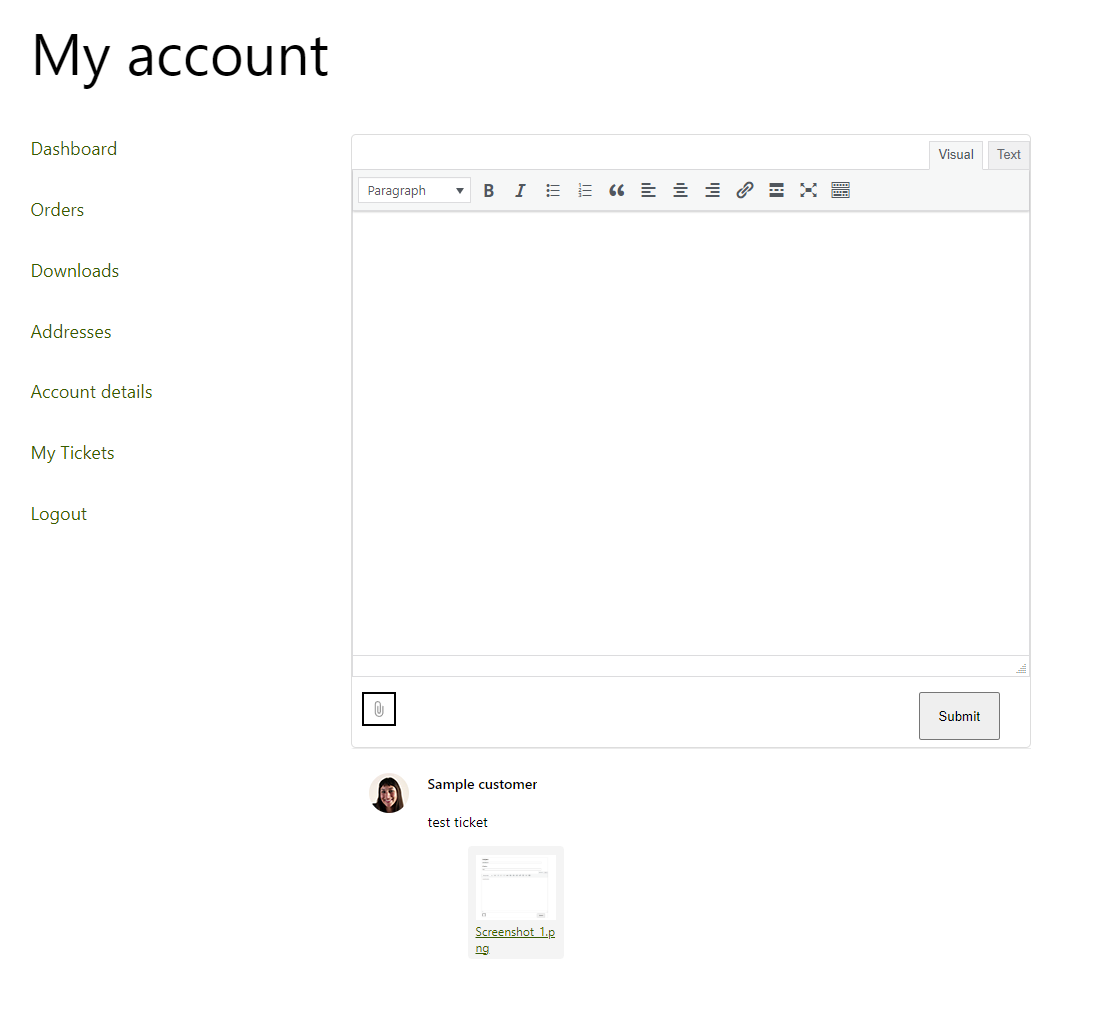Add a blockquote to the reply
Image resolution: width=1097 pixels, height=1018 pixels.
pos(617,190)
